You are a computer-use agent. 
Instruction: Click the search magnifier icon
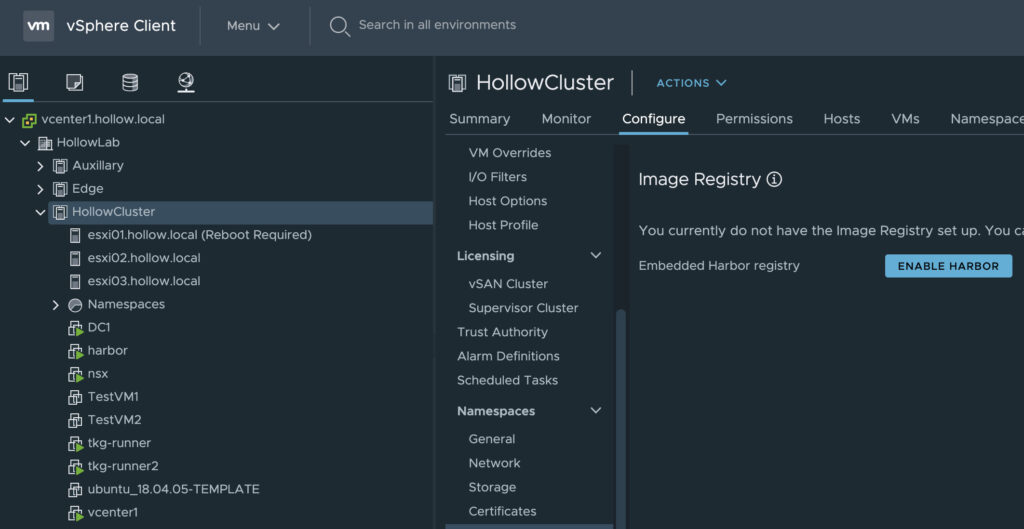[x=340, y=26]
